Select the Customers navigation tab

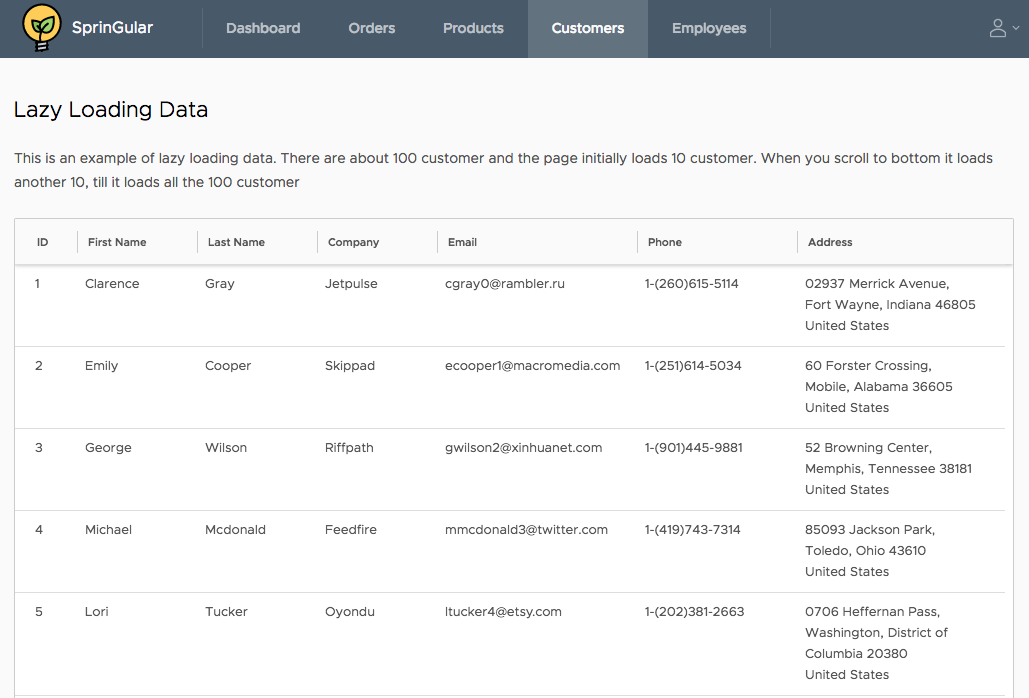(588, 29)
